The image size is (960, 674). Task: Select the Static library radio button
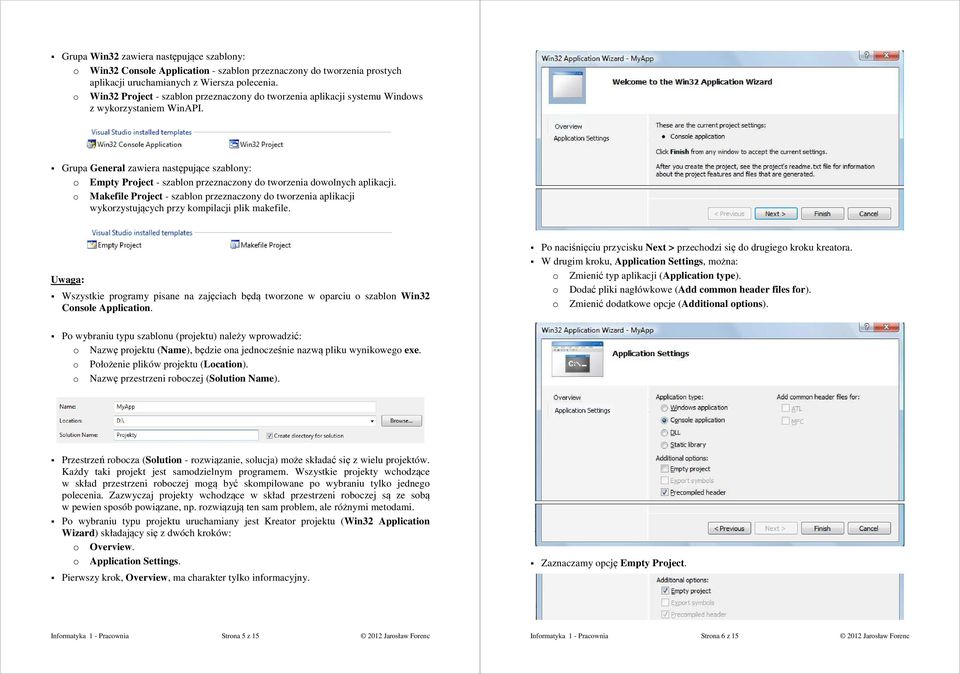click(664, 445)
